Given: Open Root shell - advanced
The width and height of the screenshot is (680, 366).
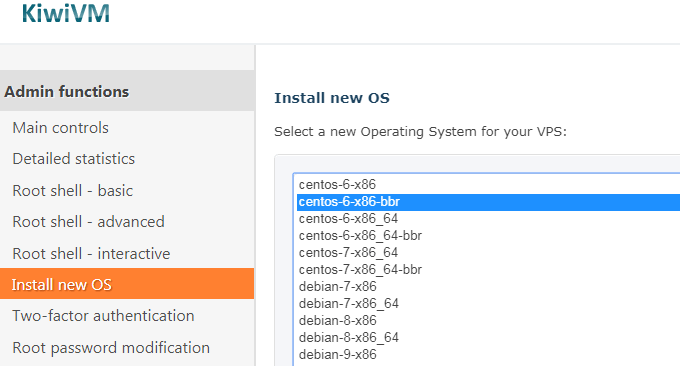Looking at the screenshot, I should coord(88,222).
